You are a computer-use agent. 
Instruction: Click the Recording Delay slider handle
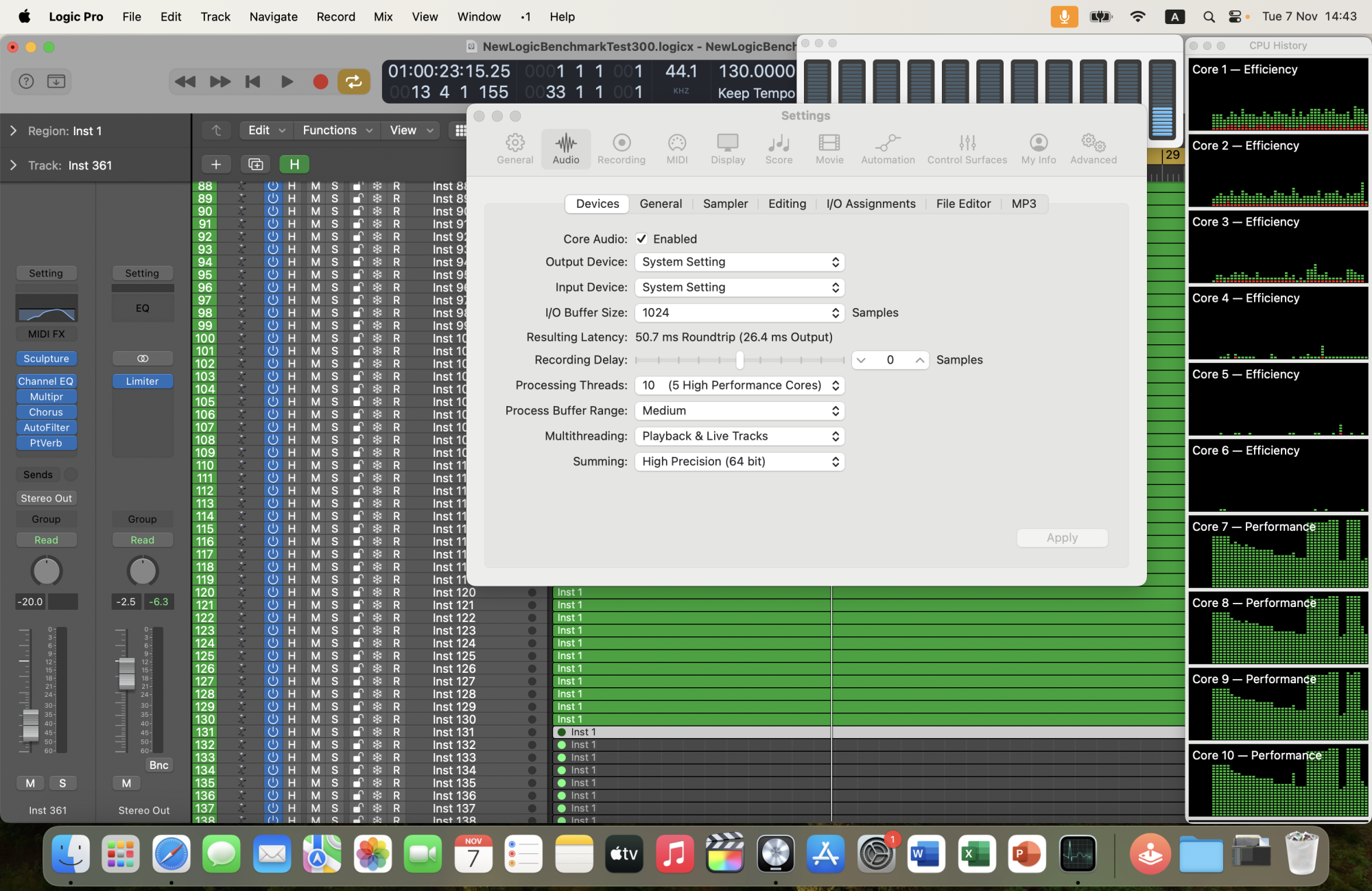click(x=740, y=359)
